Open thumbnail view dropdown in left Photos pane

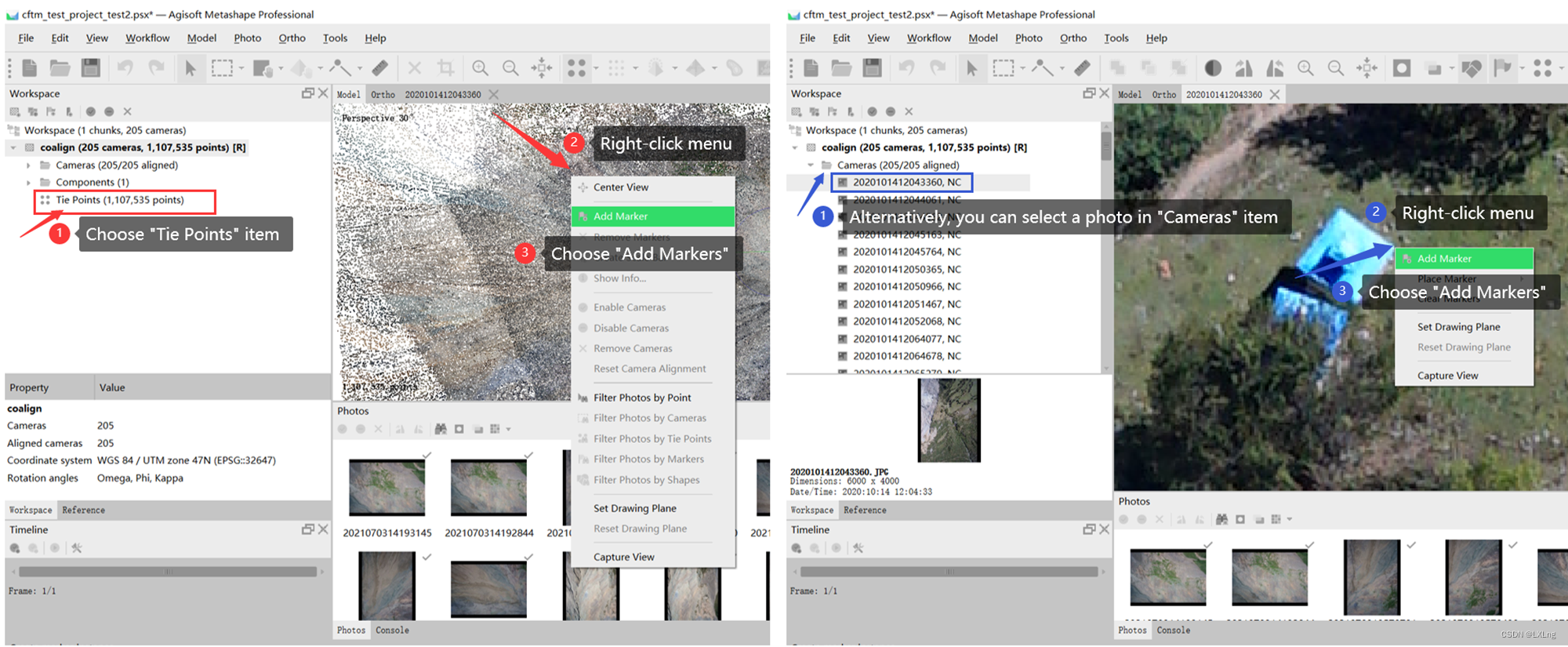pyautogui.click(x=509, y=429)
